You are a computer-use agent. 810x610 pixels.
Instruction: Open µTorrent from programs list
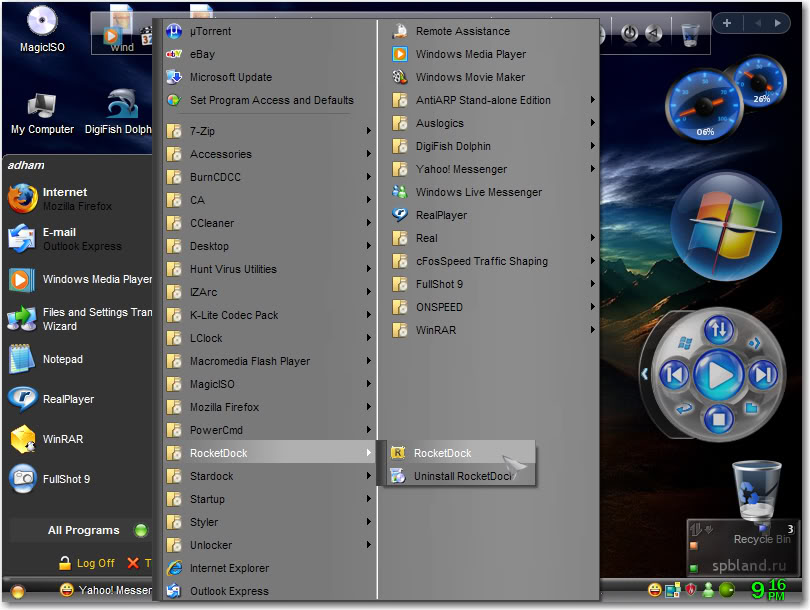(x=210, y=31)
